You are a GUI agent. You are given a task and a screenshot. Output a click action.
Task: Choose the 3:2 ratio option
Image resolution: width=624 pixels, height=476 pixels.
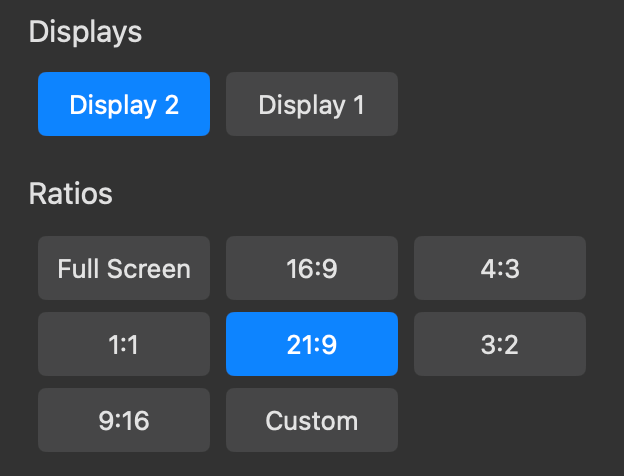(x=500, y=344)
